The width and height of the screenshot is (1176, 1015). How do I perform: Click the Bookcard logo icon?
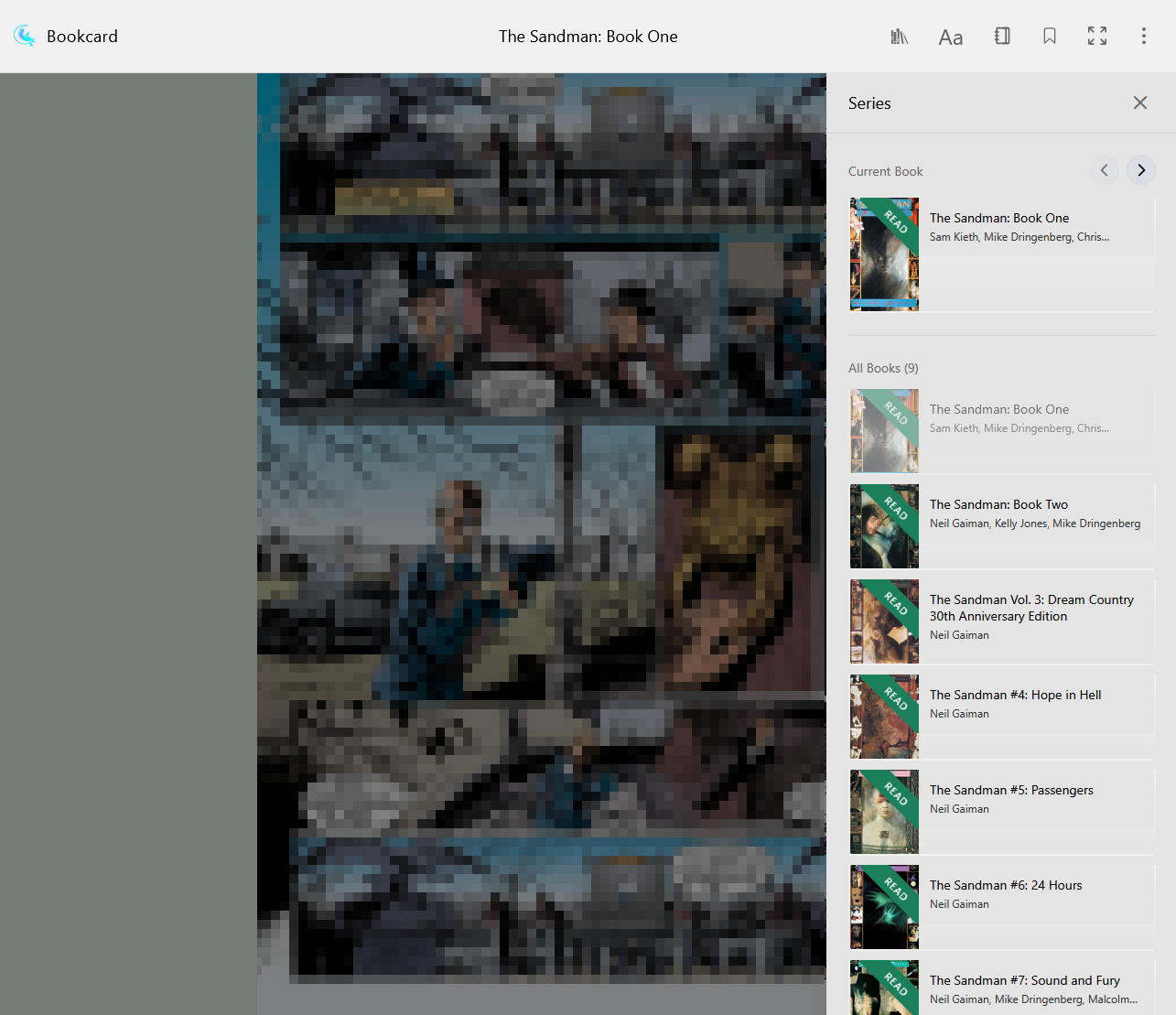(25, 37)
